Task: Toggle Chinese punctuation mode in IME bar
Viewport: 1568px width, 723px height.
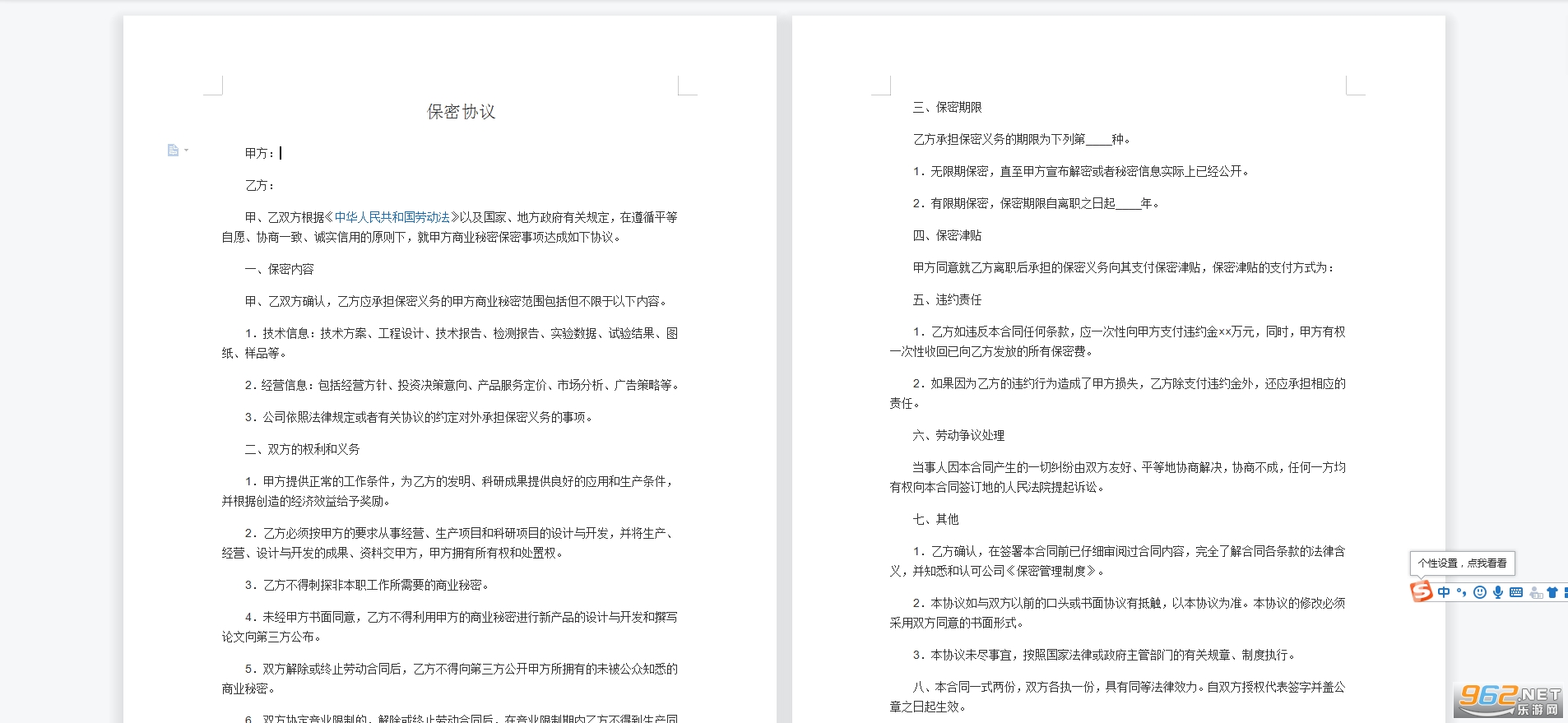Action: pos(1462,592)
